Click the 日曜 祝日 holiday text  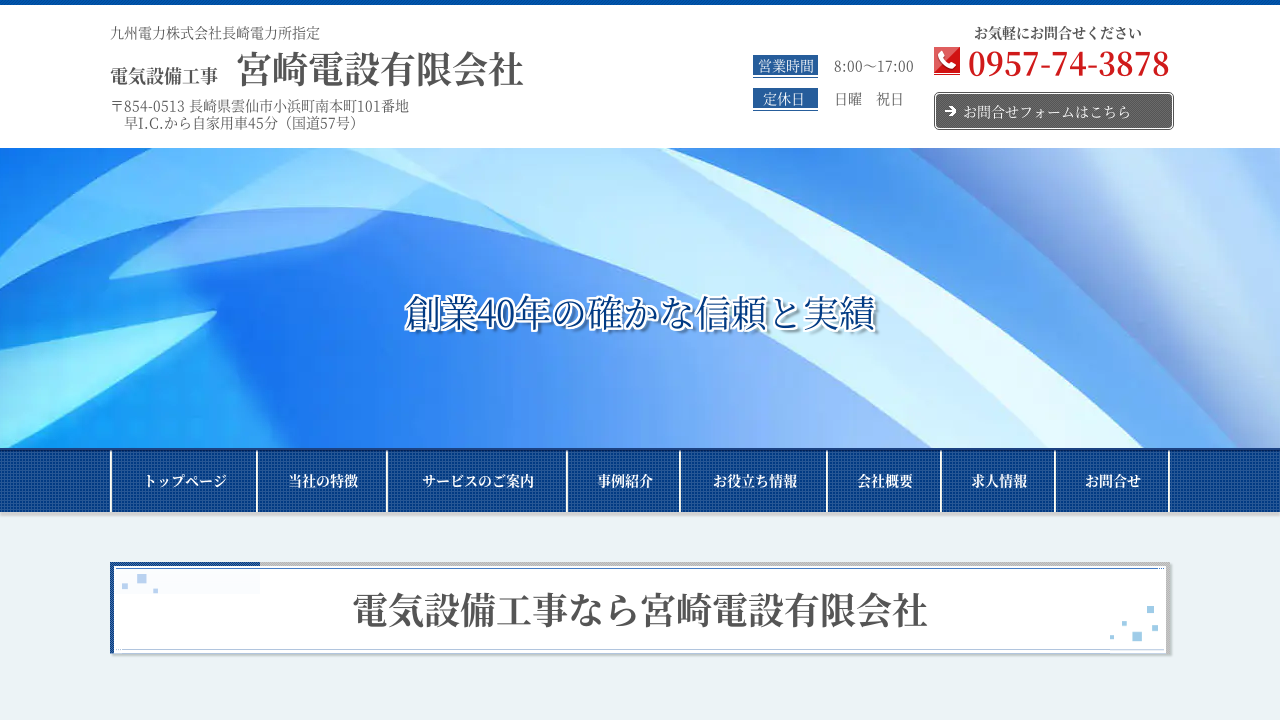point(869,99)
